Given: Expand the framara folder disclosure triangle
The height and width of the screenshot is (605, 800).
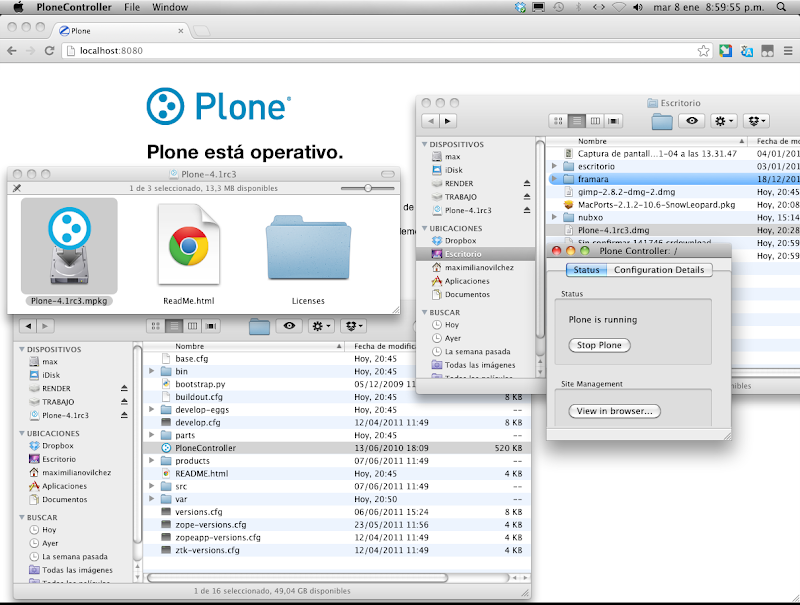Looking at the screenshot, I should pos(555,179).
